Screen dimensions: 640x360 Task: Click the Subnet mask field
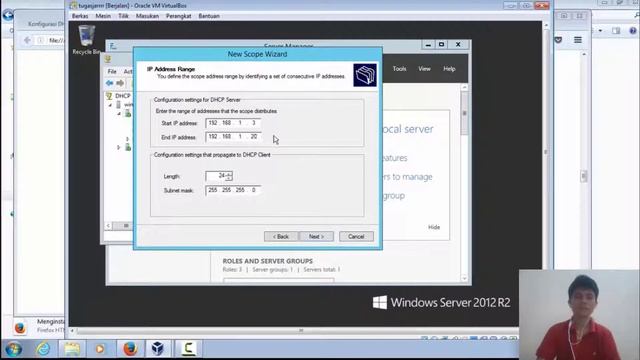tap(233, 190)
